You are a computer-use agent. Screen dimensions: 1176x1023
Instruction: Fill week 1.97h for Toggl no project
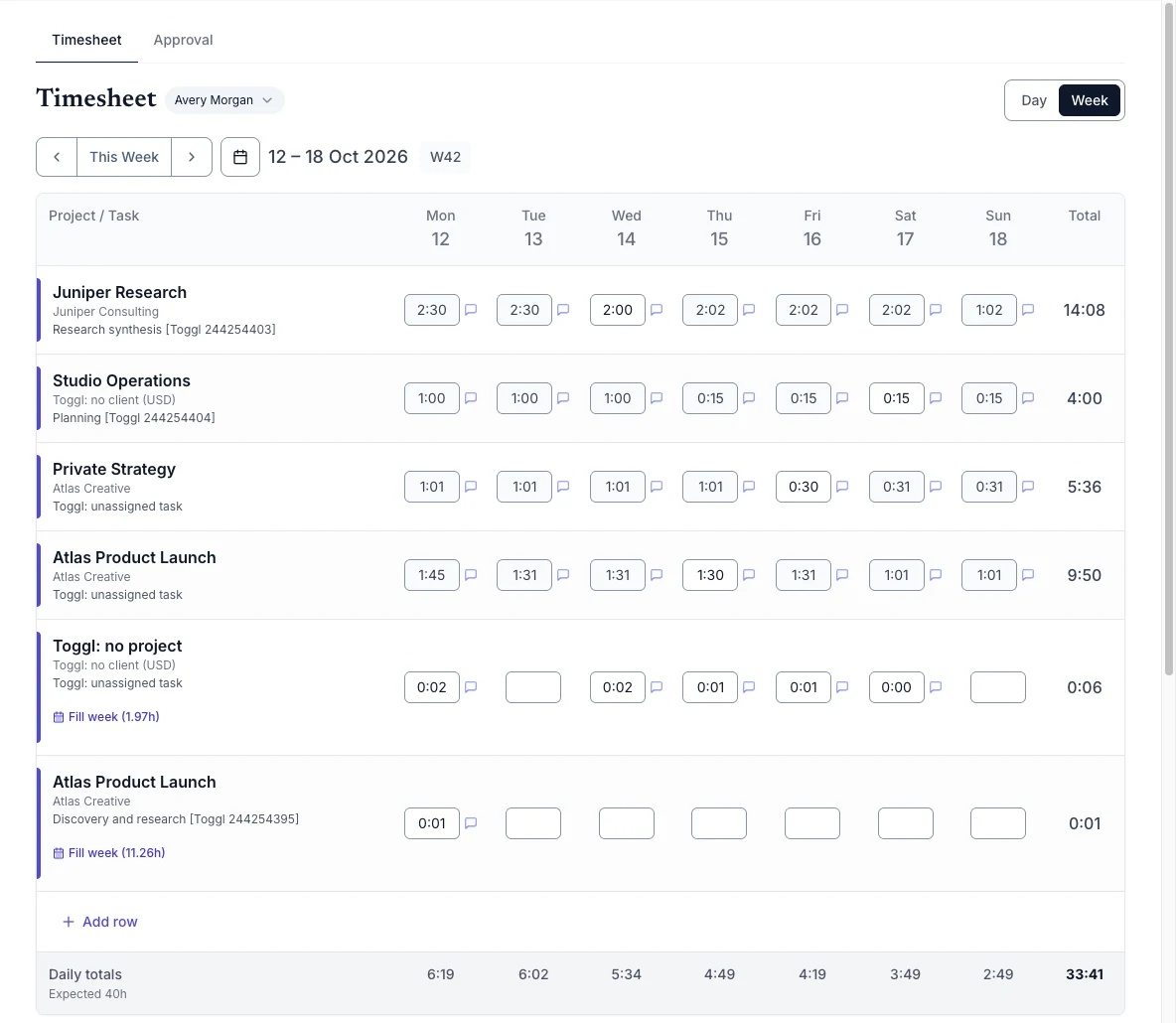point(106,717)
